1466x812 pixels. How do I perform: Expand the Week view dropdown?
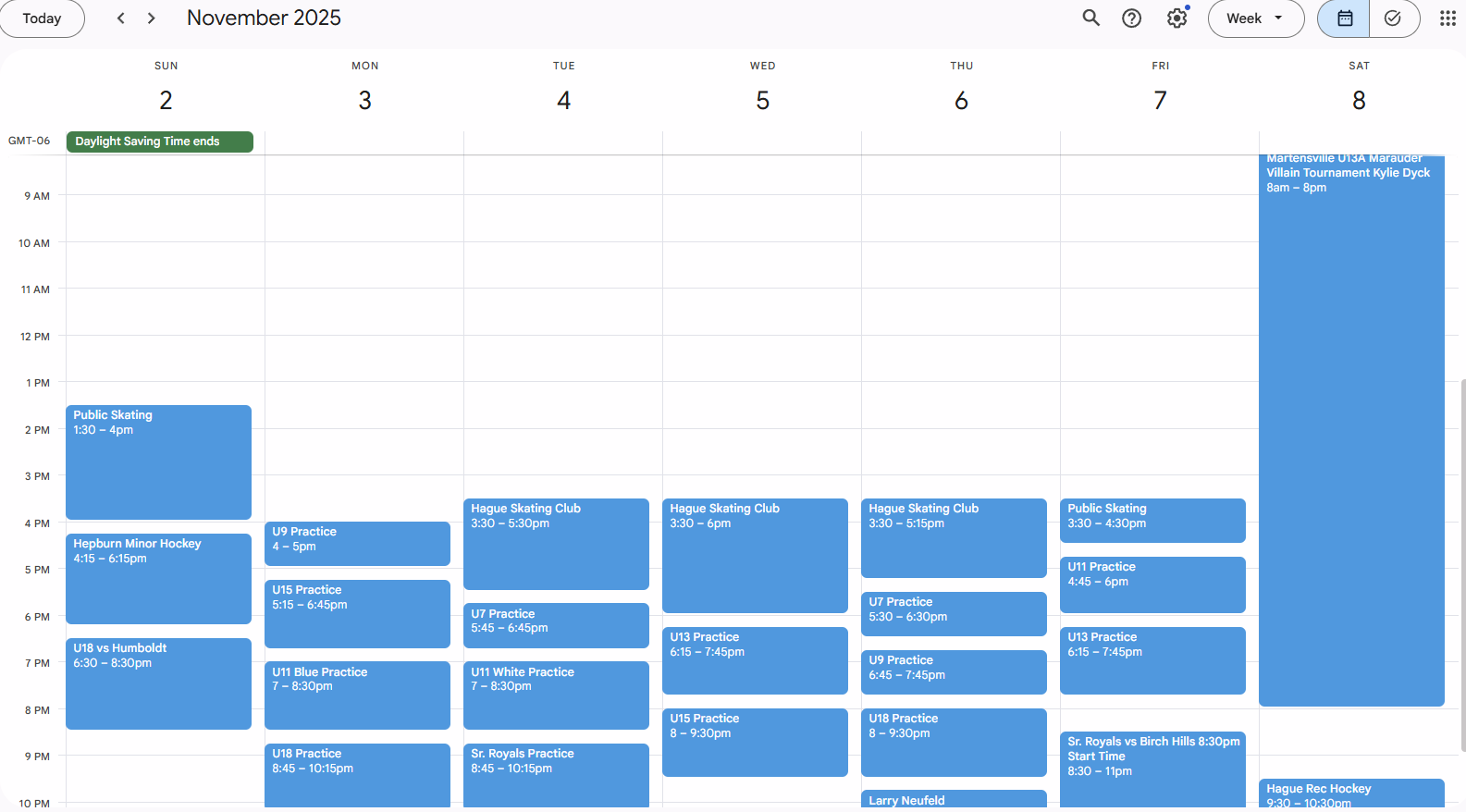1255,18
